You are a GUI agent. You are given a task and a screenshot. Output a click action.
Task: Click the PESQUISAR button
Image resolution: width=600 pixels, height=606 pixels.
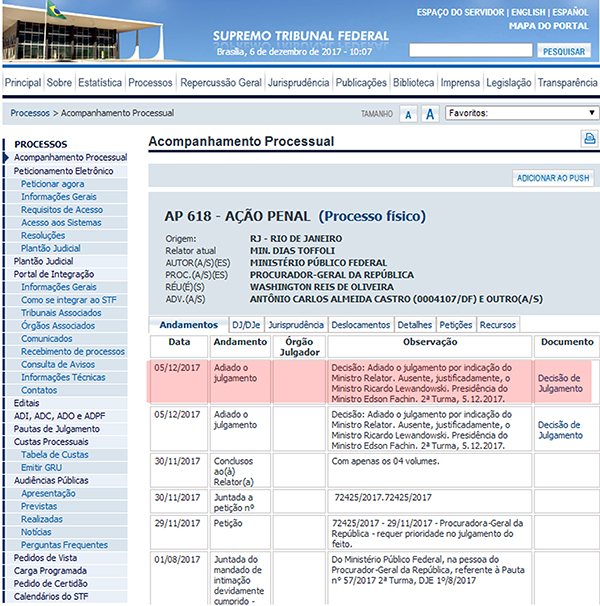coord(564,51)
